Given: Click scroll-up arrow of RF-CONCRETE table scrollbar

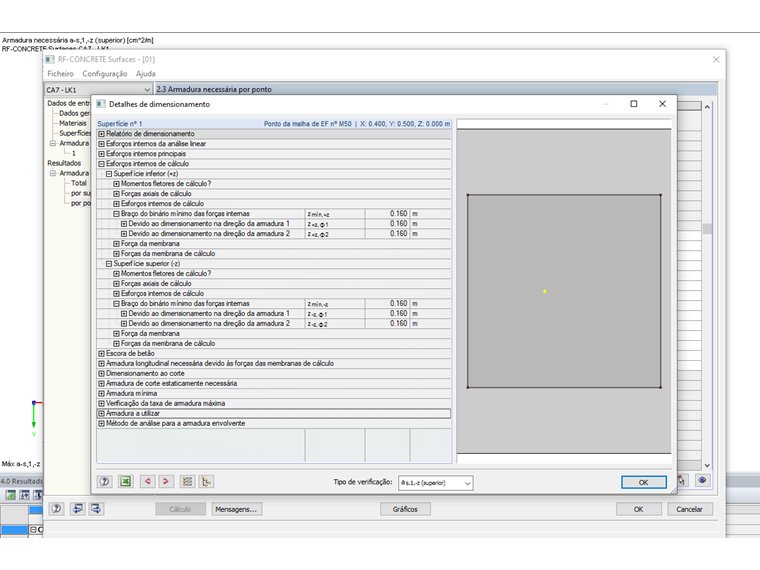Looking at the screenshot, I should coord(707,107).
